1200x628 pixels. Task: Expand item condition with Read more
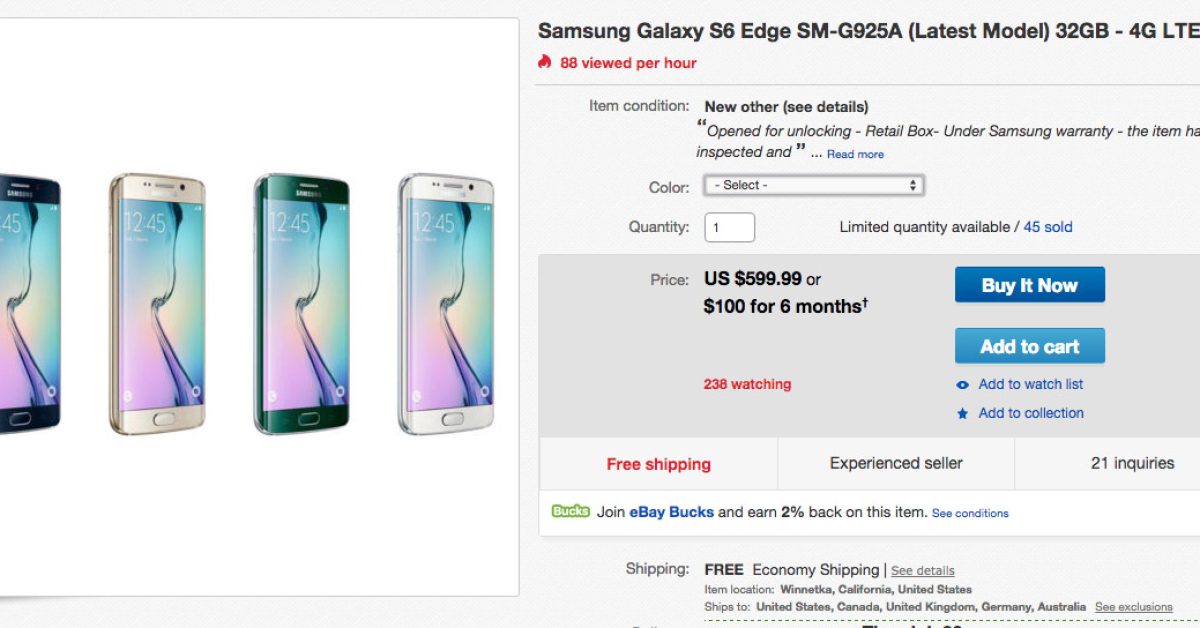pyautogui.click(x=855, y=154)
